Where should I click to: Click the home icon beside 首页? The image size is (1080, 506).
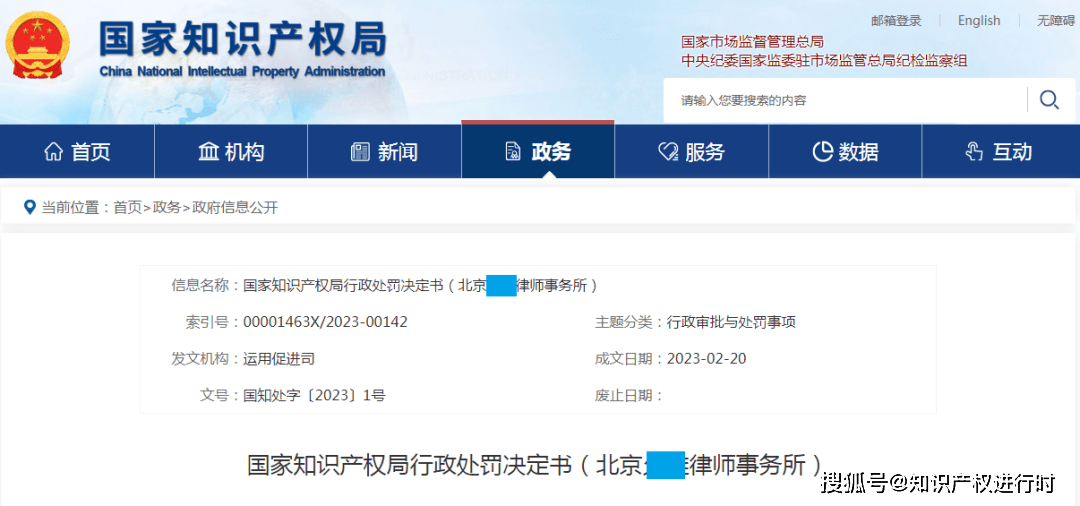[x=53, y=152]
